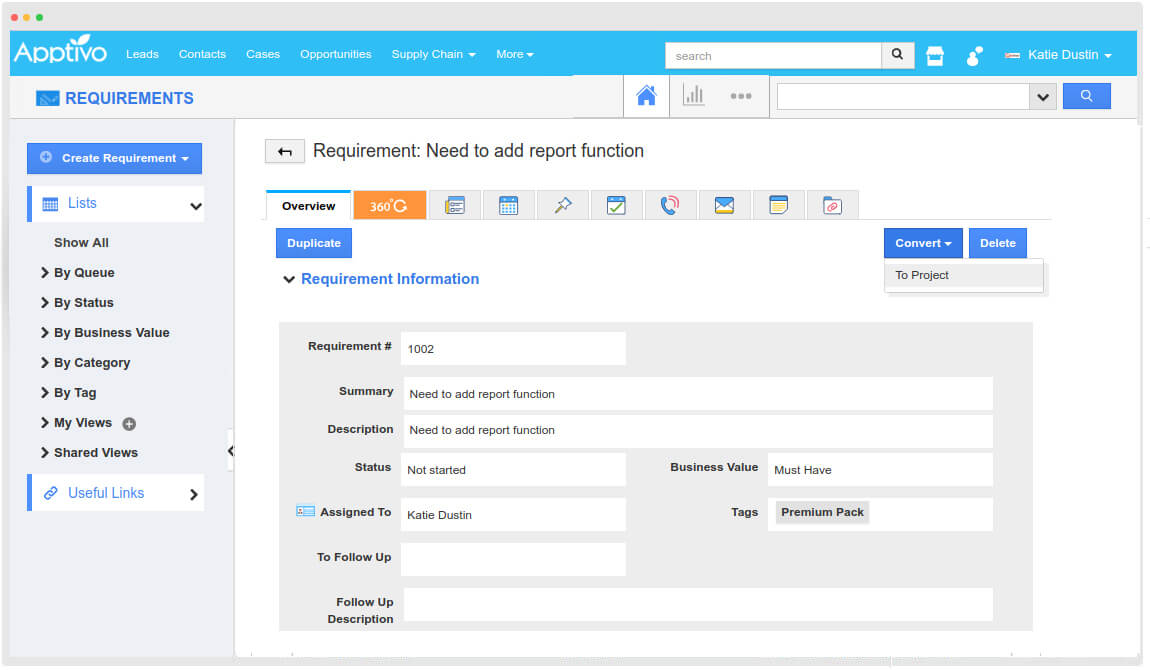The width and height of the screenshot is (1150, 670).
Task: Click the Summary input field
Action: 697,394
